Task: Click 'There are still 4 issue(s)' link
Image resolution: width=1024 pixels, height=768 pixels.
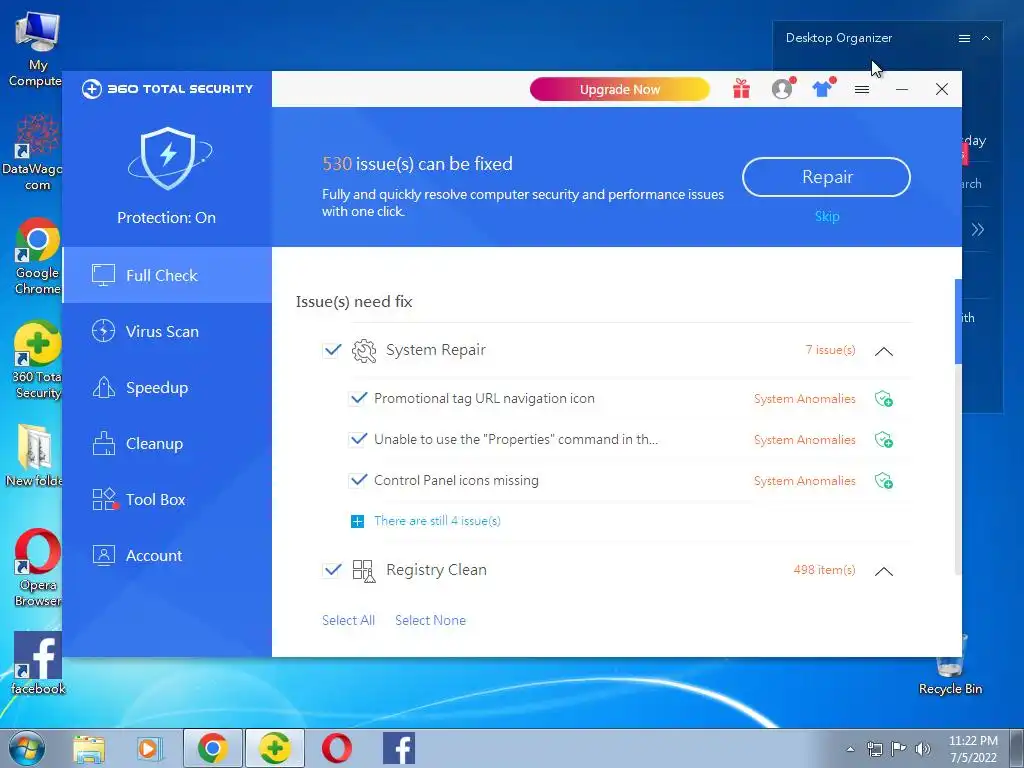Action: coord(437,521)
